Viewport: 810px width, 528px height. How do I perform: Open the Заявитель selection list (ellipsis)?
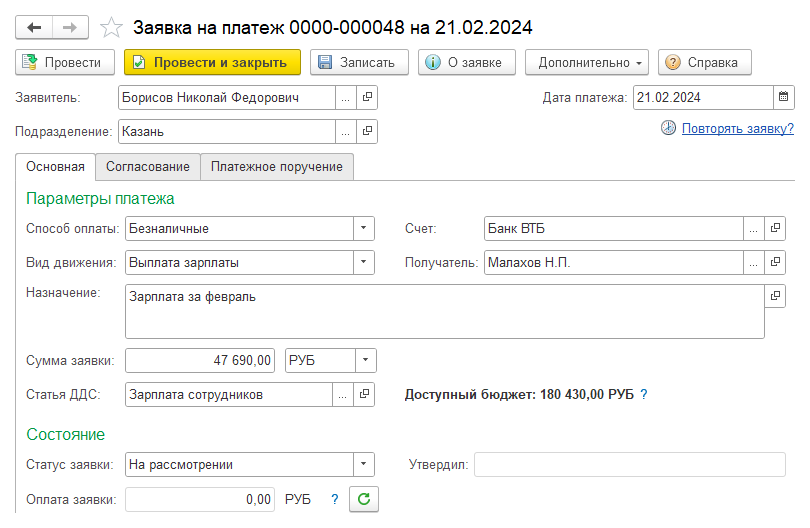(346, 98)
